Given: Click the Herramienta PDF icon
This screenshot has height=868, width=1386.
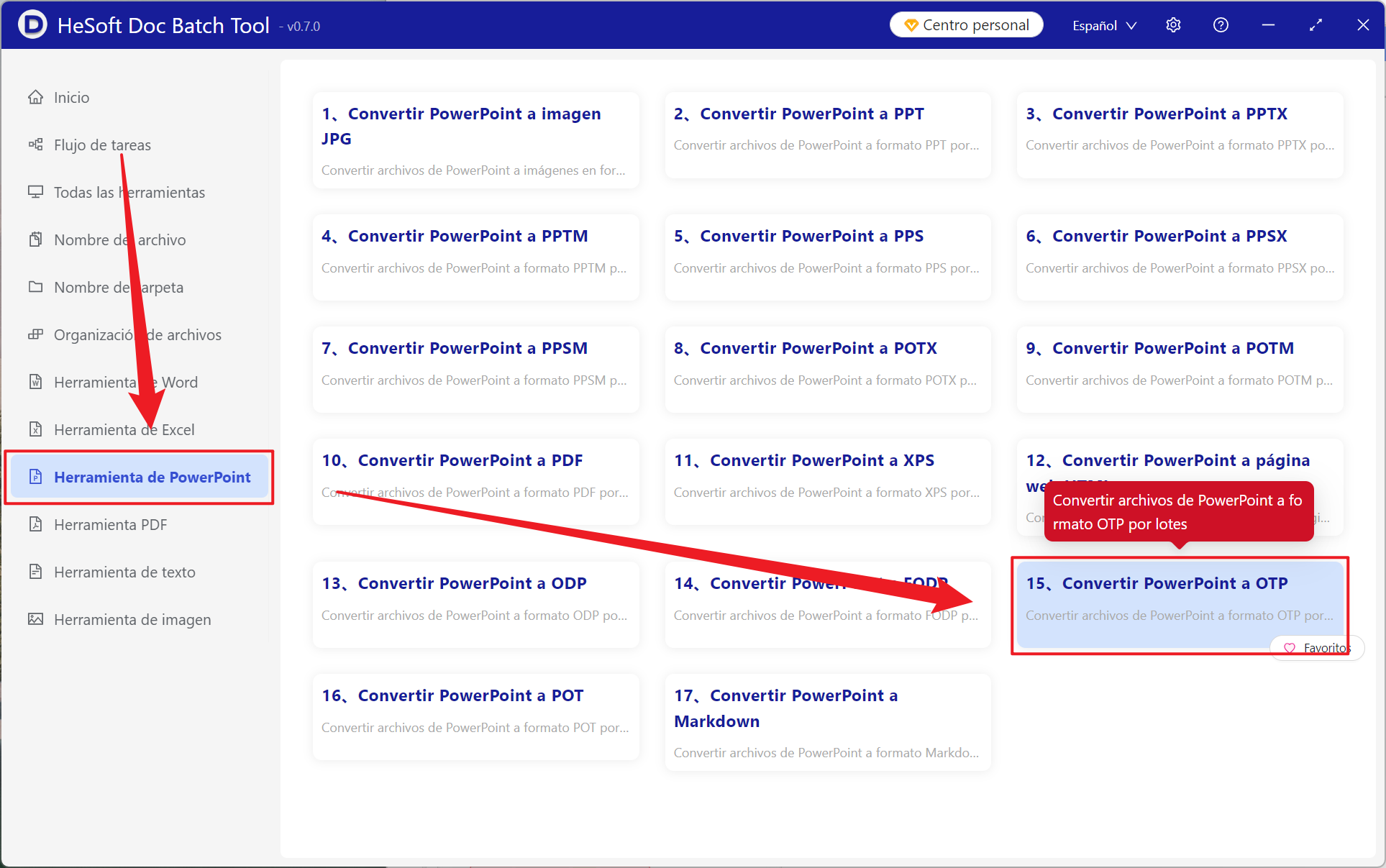Looking at the screenshot, I should coord(35,524).
